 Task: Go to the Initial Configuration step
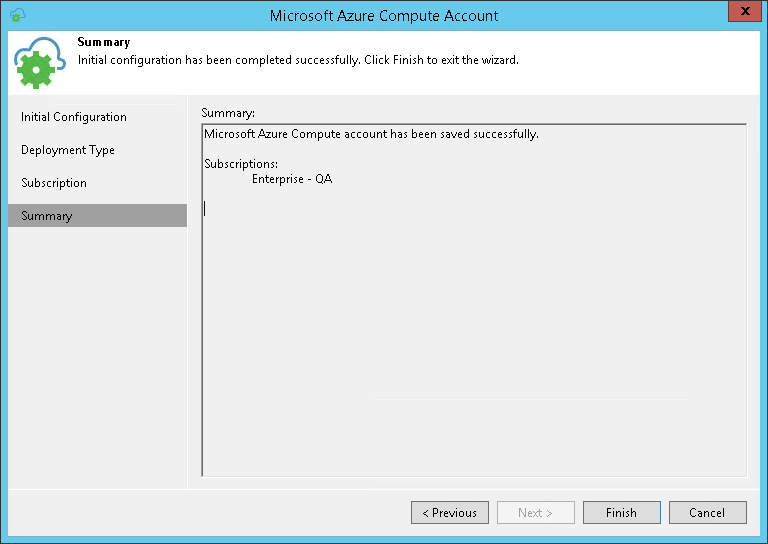click(x=74, y=117)
